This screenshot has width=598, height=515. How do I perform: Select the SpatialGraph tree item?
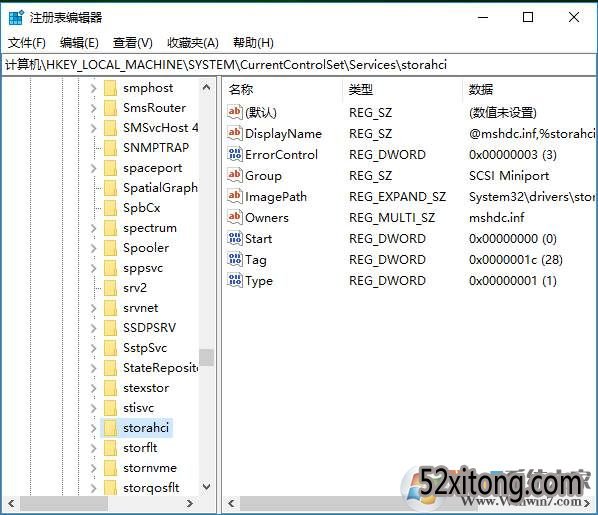coord(160,188)
